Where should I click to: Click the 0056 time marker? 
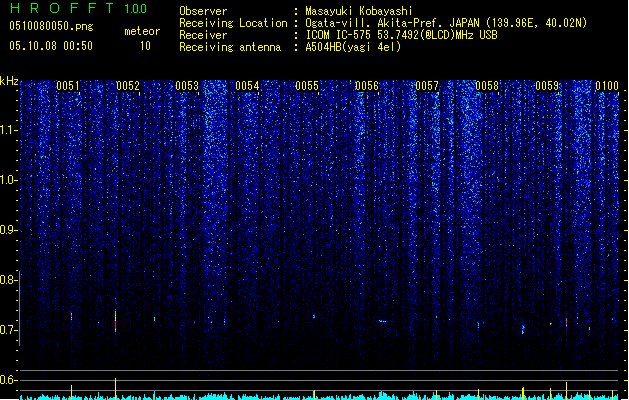(367, 86)
